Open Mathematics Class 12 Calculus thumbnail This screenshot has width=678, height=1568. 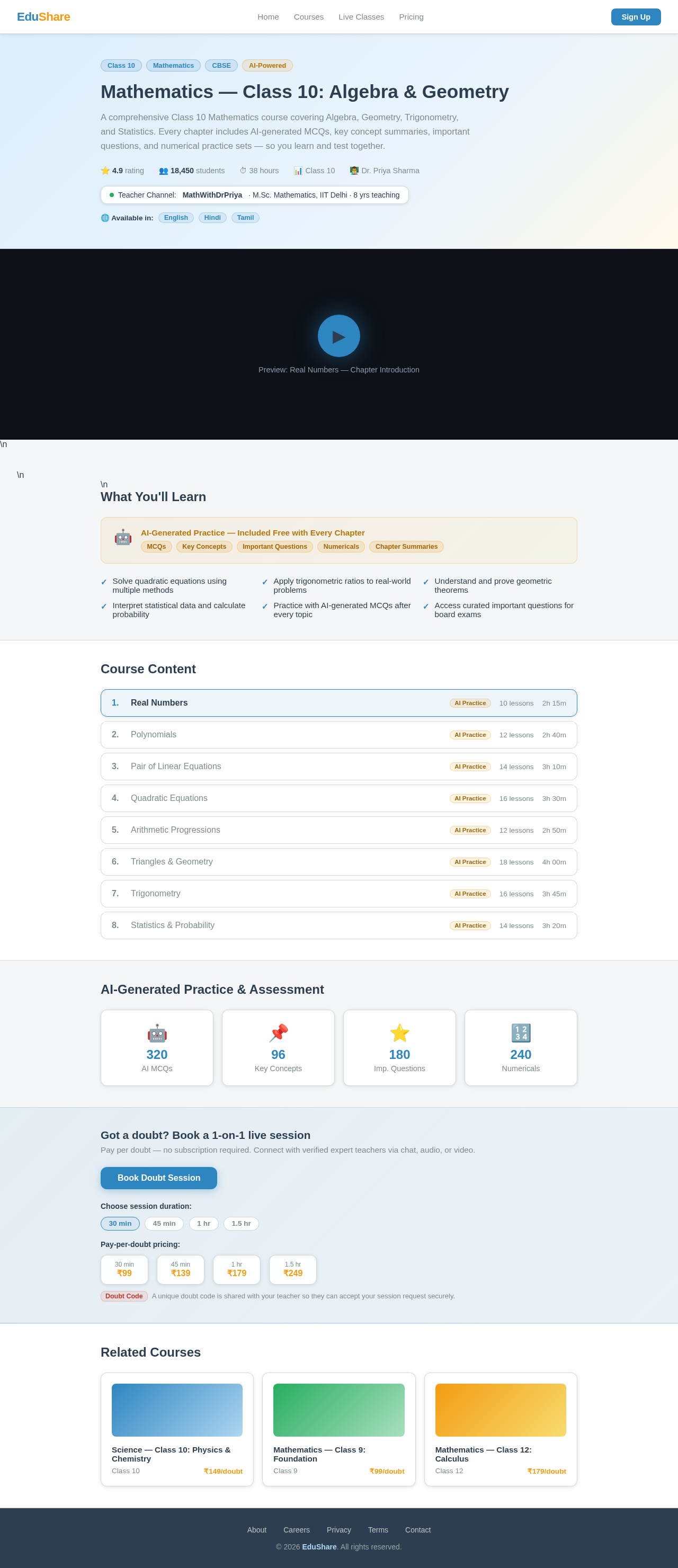[x=500, y=1410]
